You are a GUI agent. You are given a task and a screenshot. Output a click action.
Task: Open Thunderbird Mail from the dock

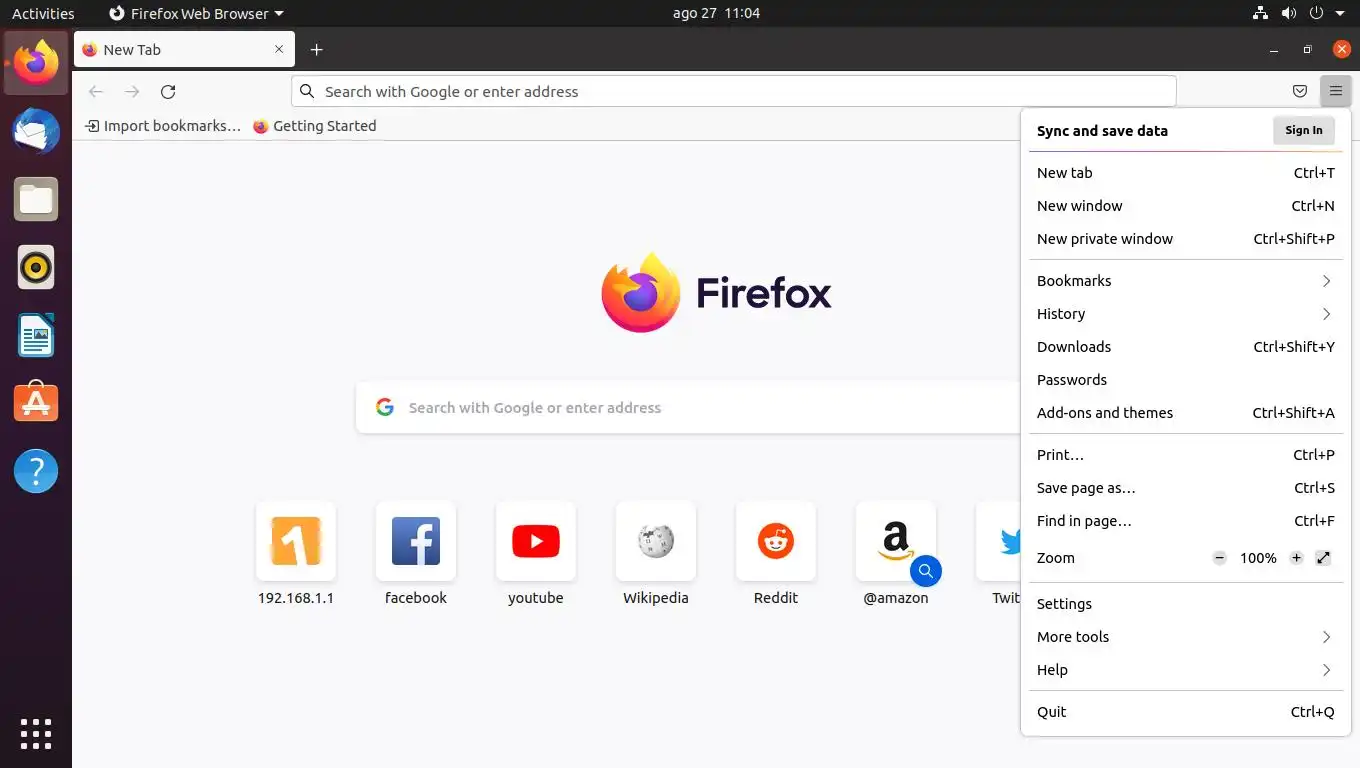point(36,131)
